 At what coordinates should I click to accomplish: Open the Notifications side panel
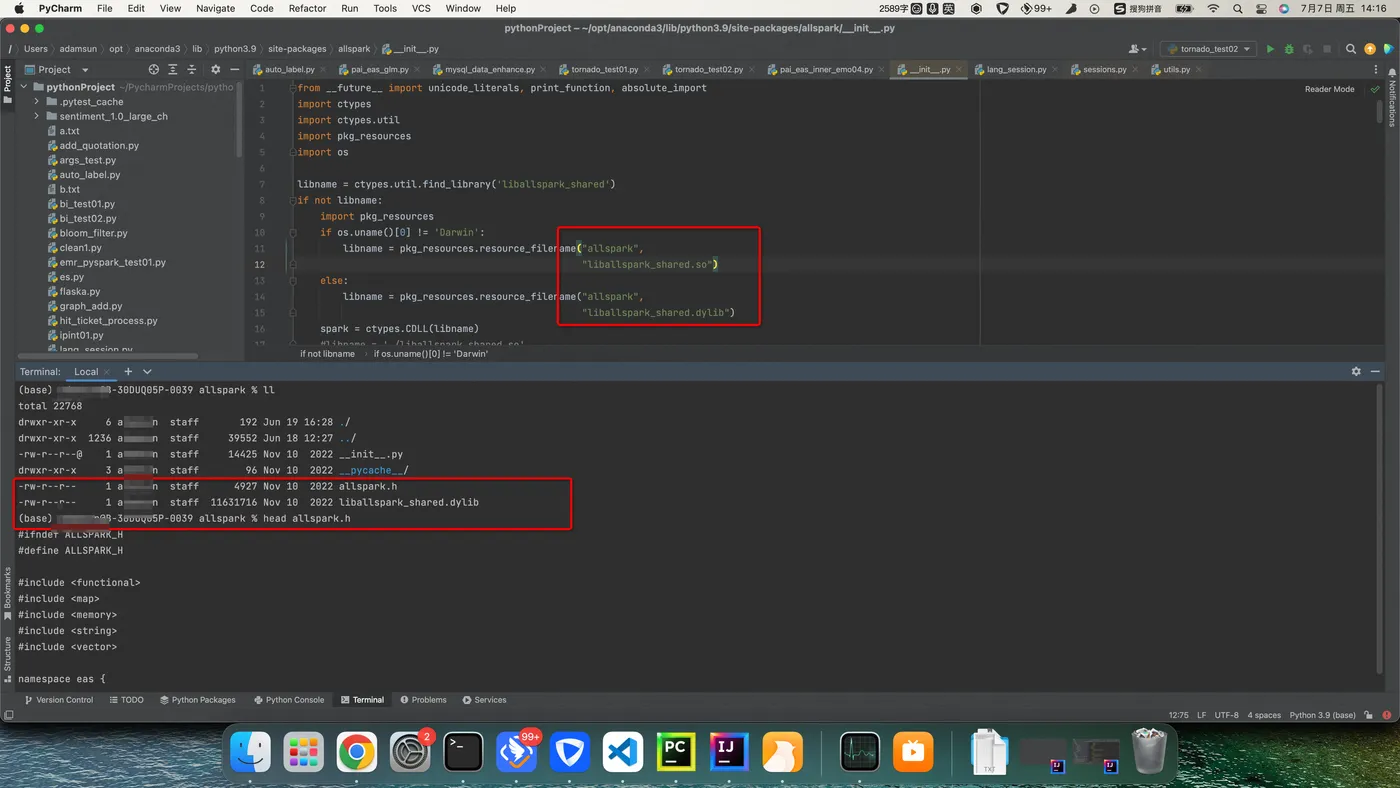[1392, 98]
